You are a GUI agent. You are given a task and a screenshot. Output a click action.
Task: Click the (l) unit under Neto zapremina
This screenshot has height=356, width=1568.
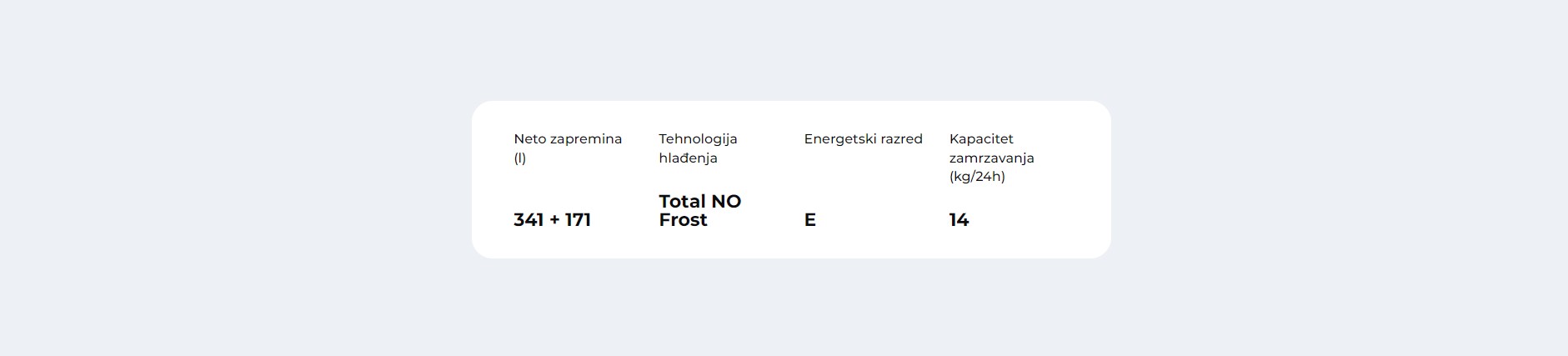tap(519, 158)
